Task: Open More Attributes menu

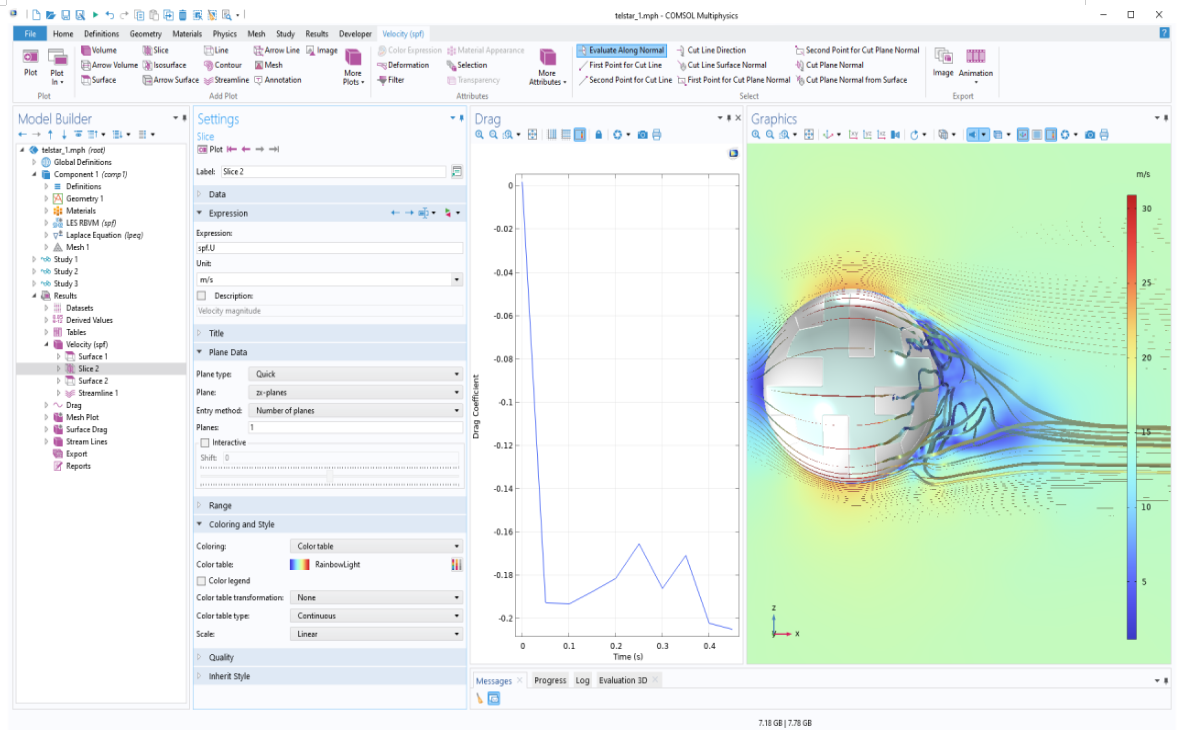Action: (547, 67)
